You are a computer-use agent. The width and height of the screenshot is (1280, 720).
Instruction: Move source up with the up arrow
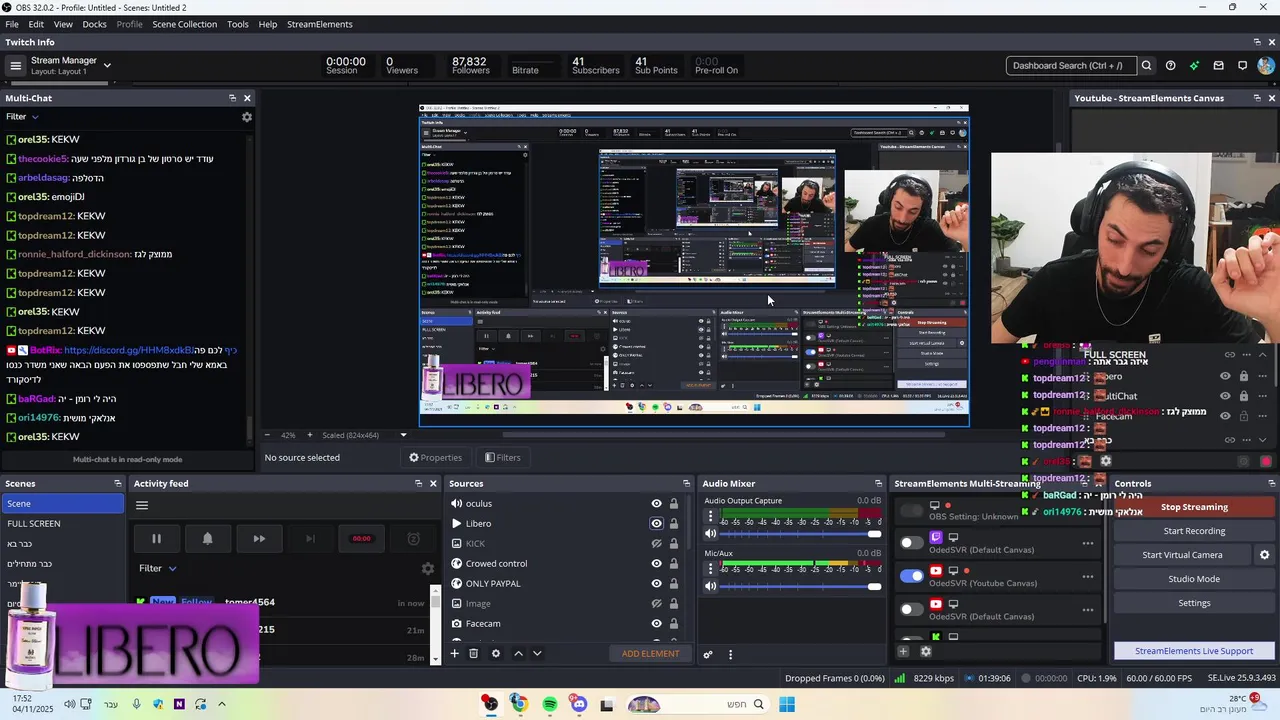click(518, 654)
